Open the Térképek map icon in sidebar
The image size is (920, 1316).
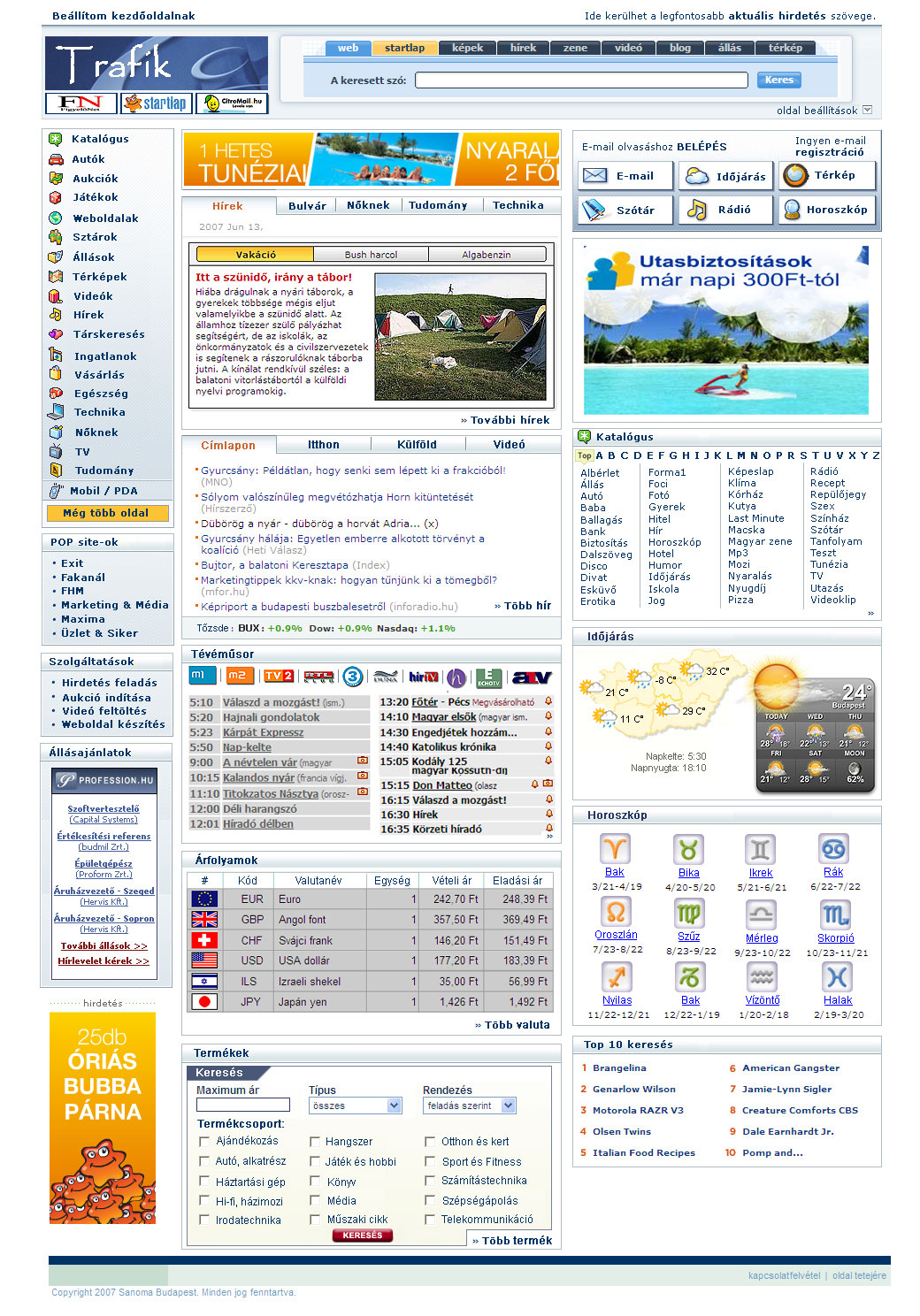pos(56,277)
